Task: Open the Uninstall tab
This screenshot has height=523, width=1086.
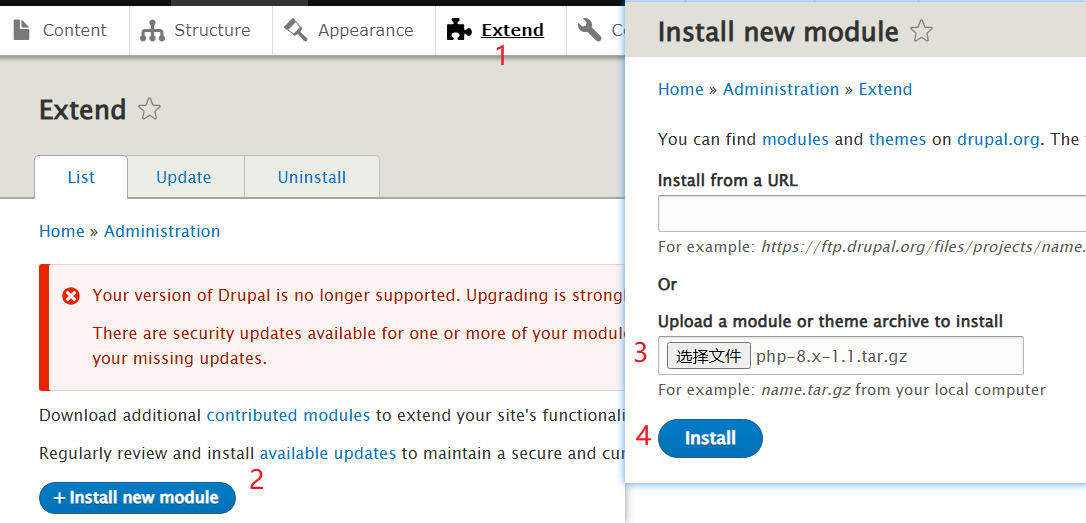Action: coord(312,177)
